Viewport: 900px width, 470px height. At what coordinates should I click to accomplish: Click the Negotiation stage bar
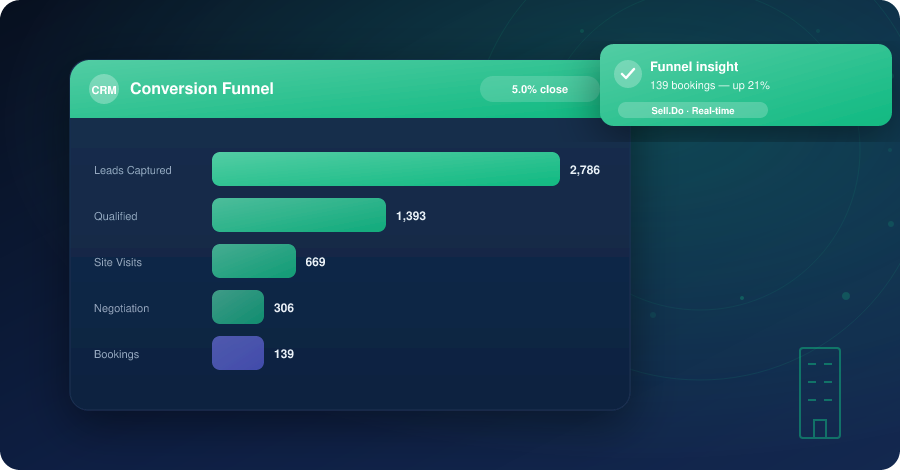238,307
